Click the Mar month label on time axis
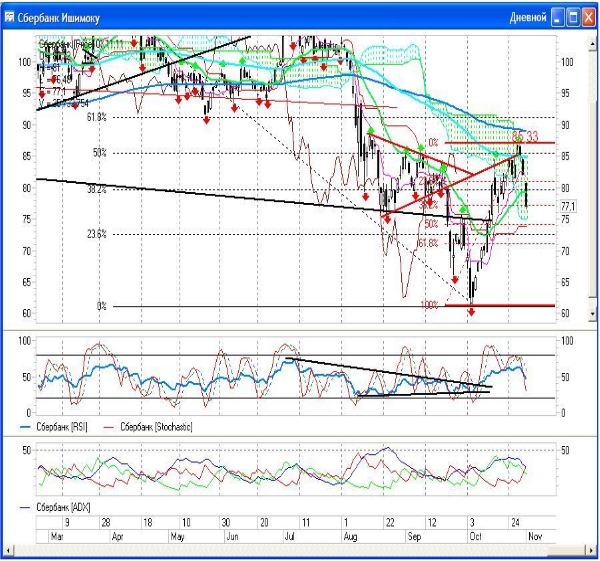The height and width of the screenshot is (561, 600). click(57, 537)
